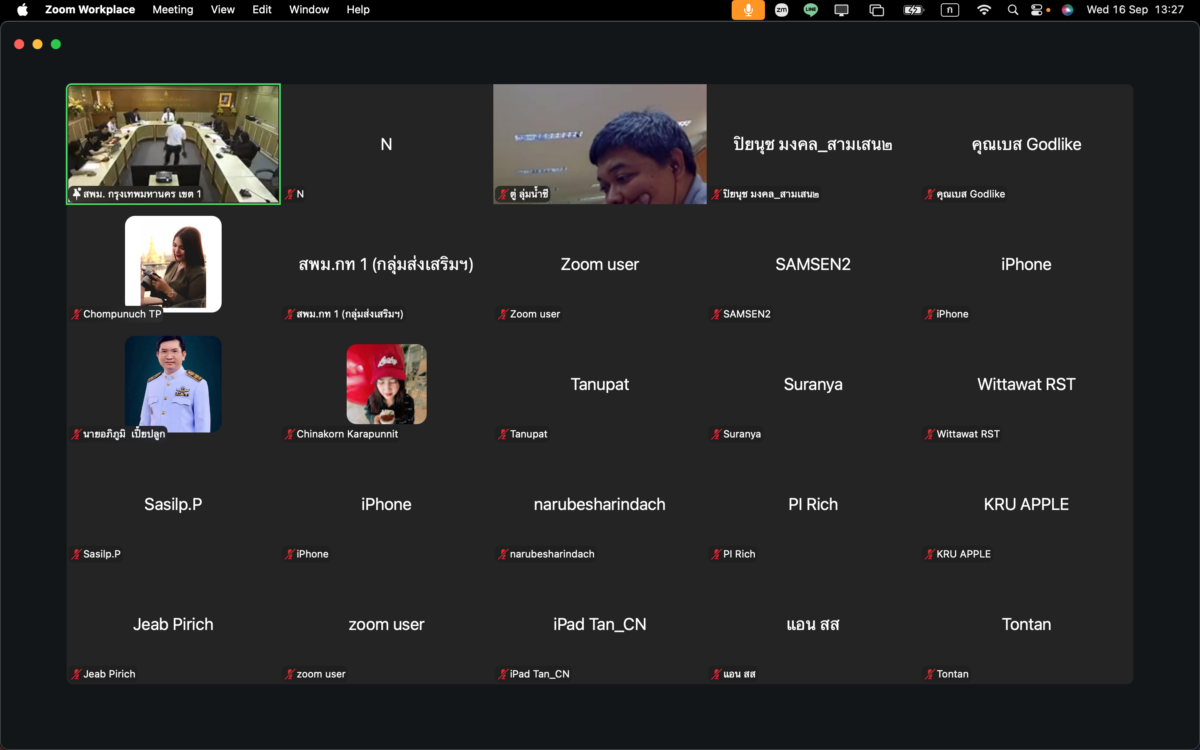
Task: Open the LINE menu bar icon
Action: (811, 10)
